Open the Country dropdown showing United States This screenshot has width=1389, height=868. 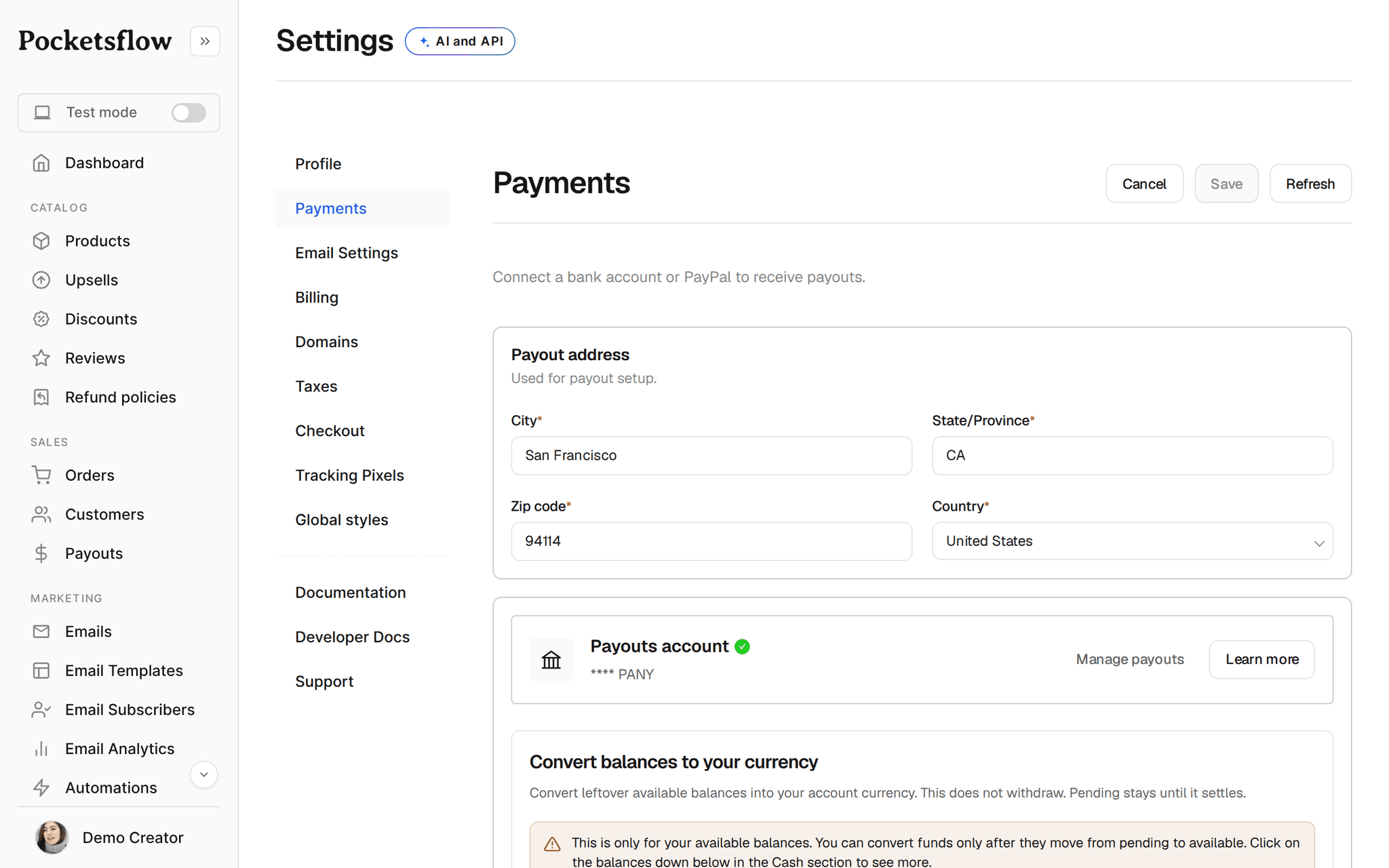coord(1132,541)
